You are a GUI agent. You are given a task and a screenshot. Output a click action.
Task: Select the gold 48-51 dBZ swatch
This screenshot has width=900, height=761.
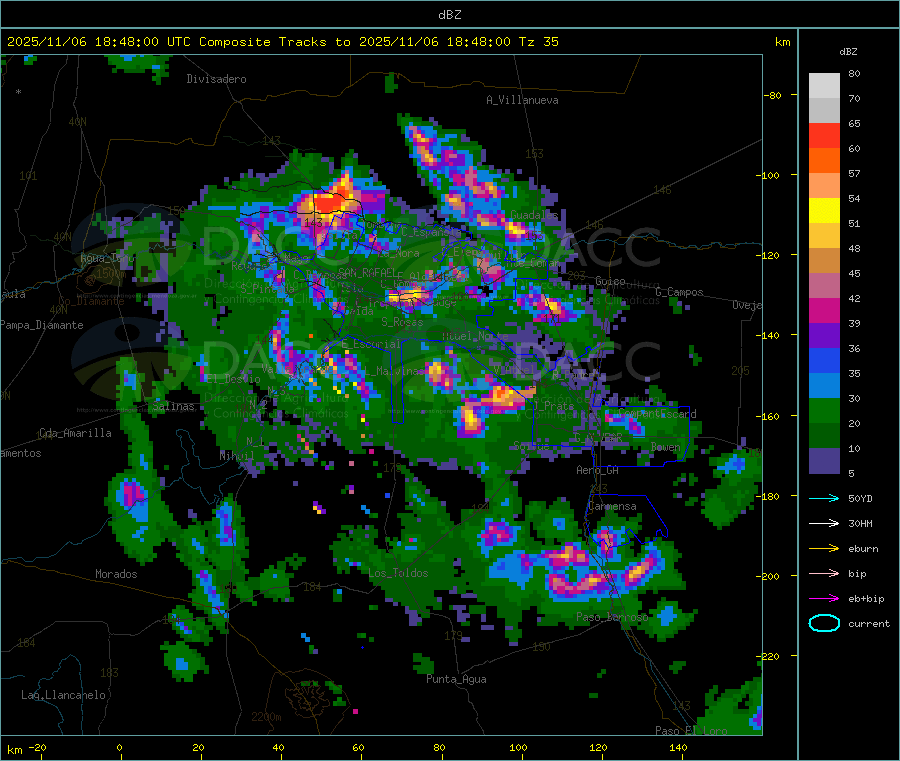pyautogui.click(x=824, y=235)
